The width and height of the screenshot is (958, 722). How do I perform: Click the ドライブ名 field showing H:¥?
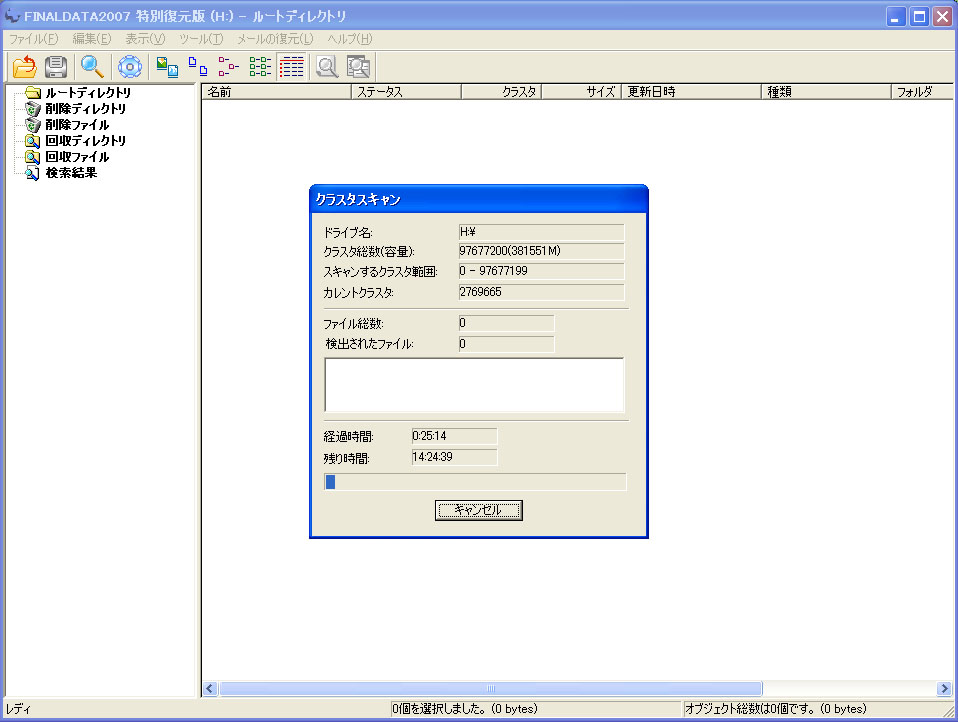[x=541, y=232]
